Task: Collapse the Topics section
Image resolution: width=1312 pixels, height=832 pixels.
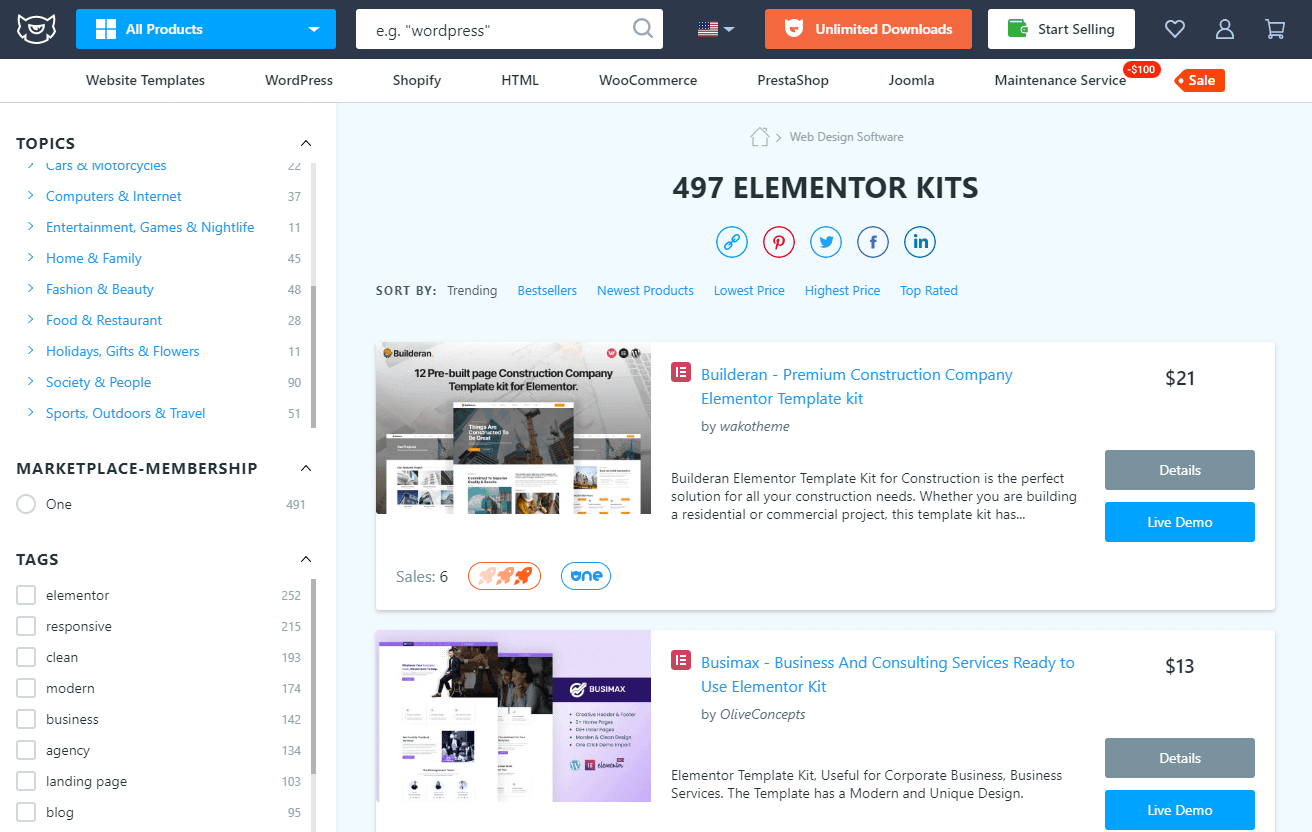Action: point(306,143)
